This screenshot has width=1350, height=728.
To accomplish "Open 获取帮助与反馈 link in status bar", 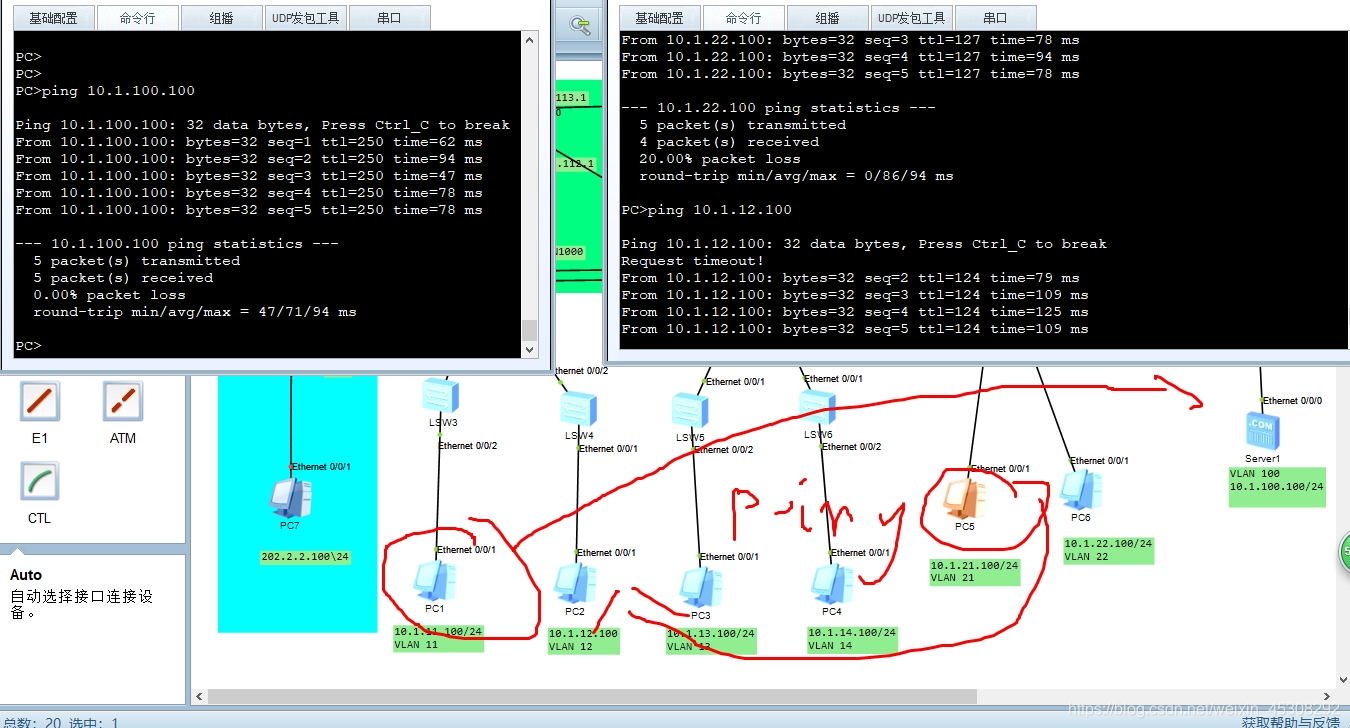I will click(x=1291, y=722).
